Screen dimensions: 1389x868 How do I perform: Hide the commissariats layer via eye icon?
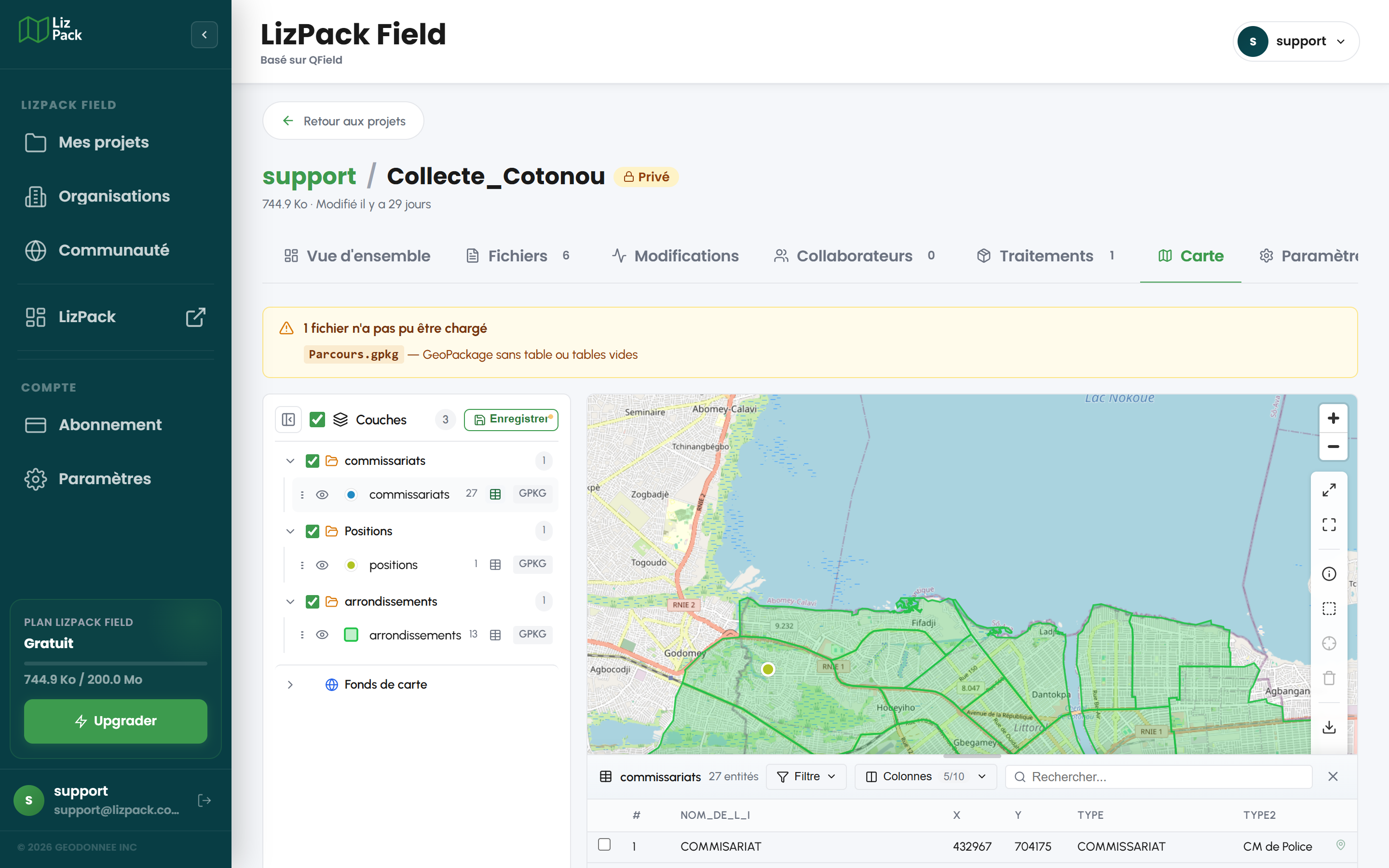point(322,494)
